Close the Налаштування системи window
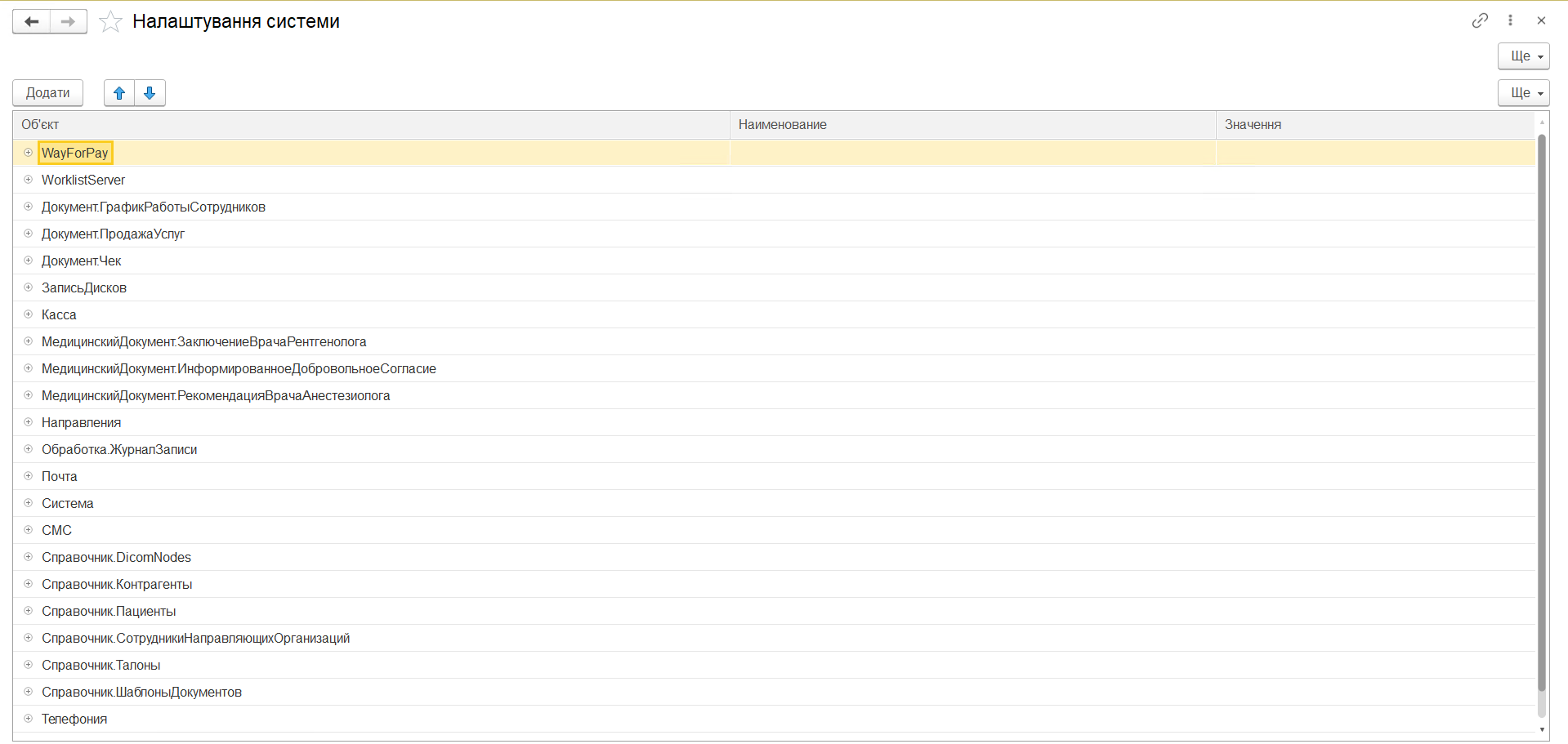 coord(1541,20)
